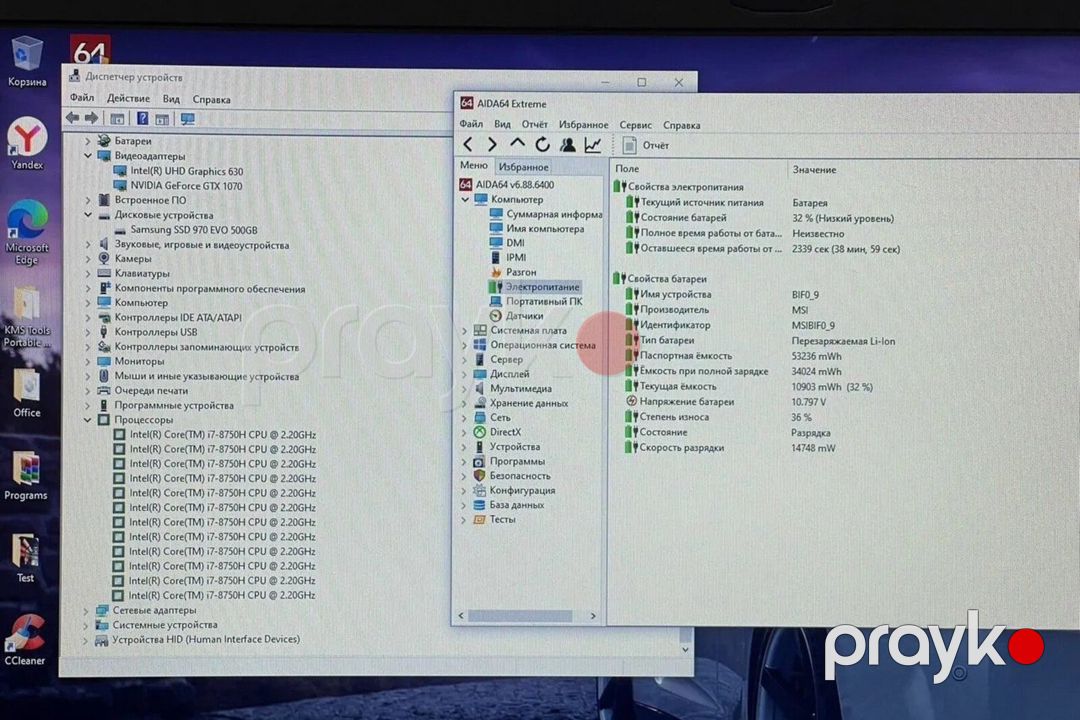Click AIDA64 tree scroll right arrow
The height and width of the screenshot is (720, 1080).
pyautogui.click(x=592, y=616)
